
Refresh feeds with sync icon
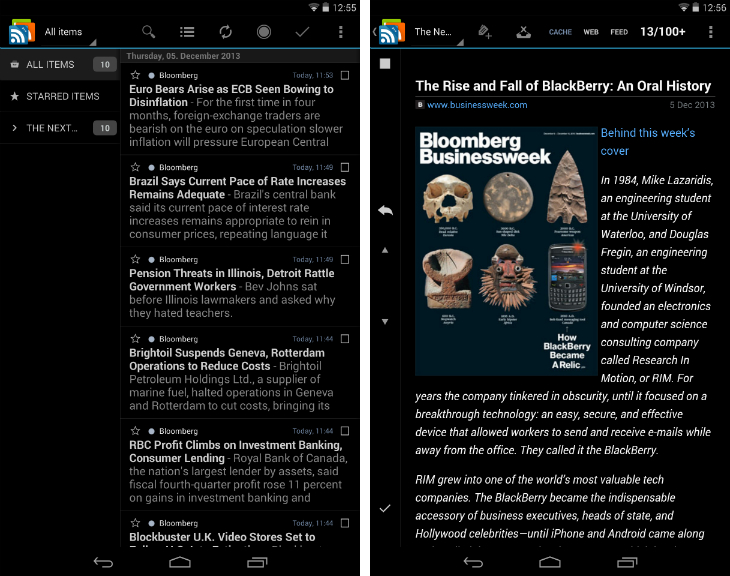click(225, 32)
